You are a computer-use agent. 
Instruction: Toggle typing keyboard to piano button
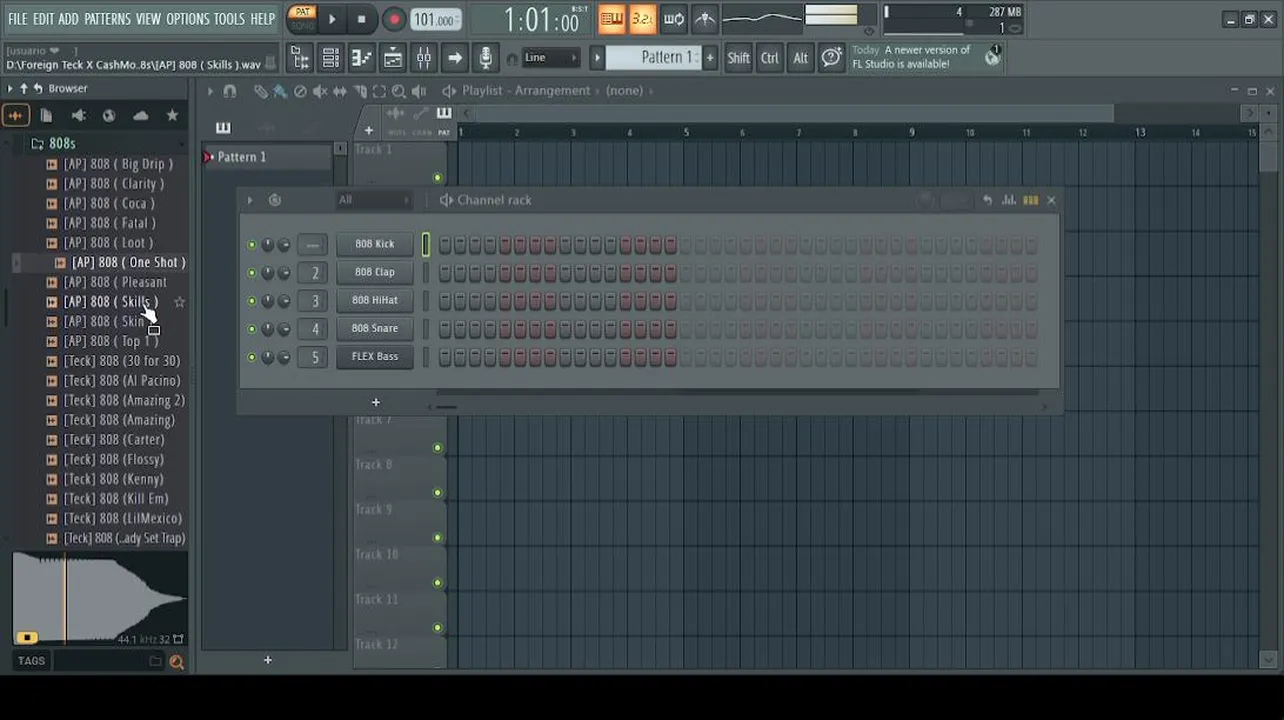tap(612, 19)
